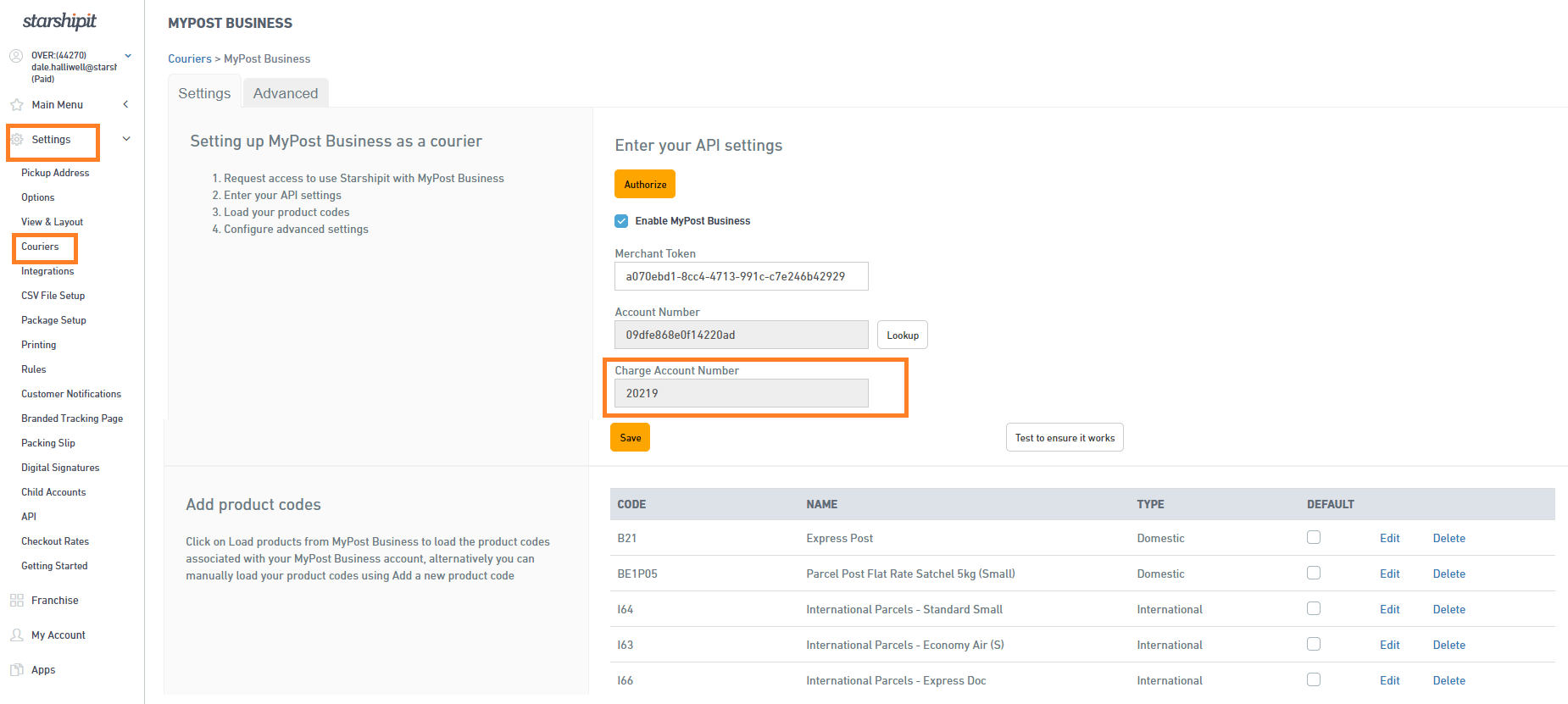Open Rules settings
1568x704 pixels.
tap(34, 369)
